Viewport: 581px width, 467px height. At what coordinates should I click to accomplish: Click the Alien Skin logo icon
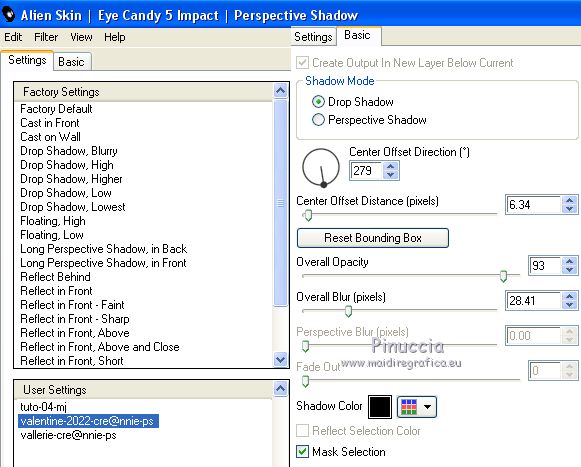[8, 15]
